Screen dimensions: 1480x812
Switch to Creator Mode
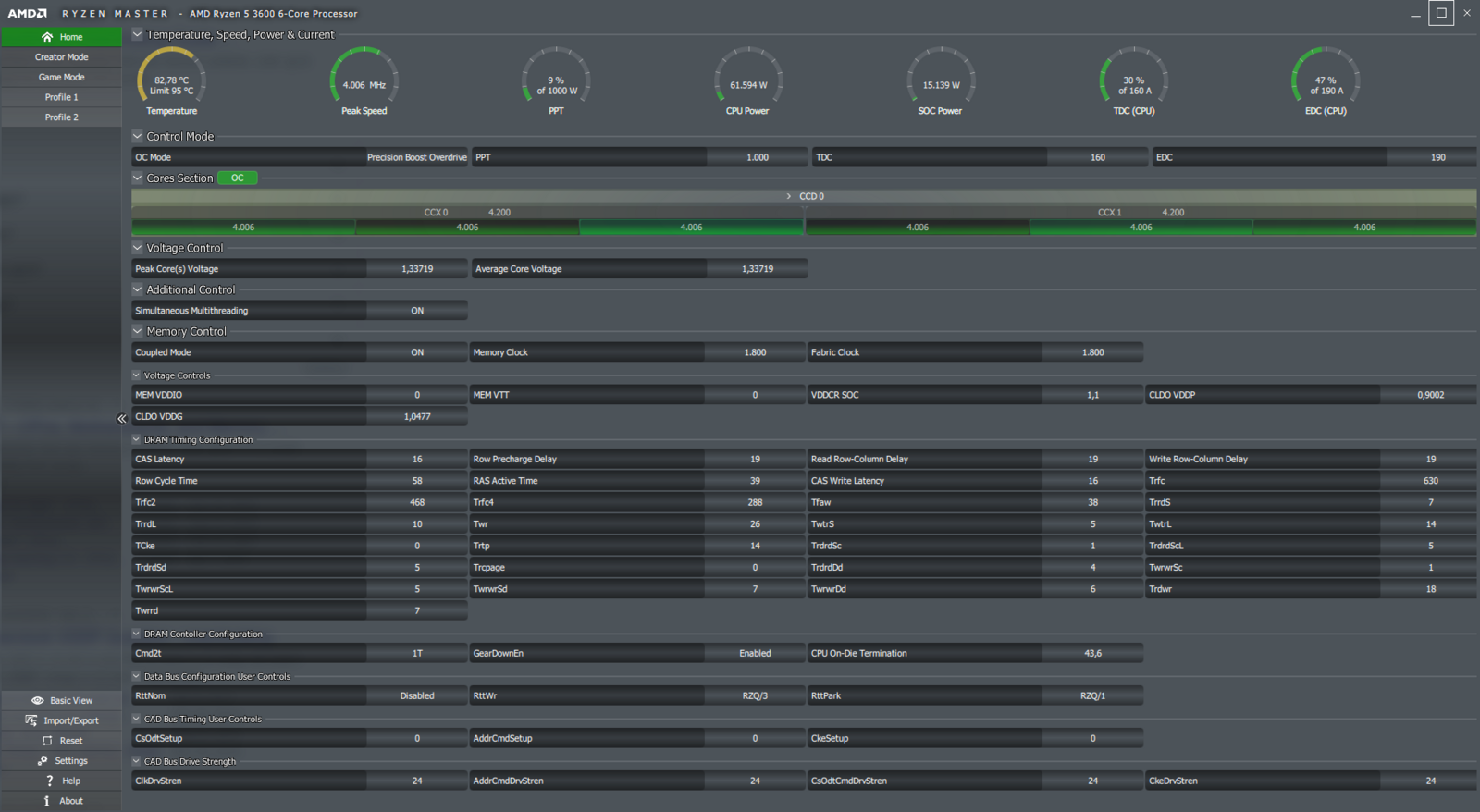[x=61, y=57]
